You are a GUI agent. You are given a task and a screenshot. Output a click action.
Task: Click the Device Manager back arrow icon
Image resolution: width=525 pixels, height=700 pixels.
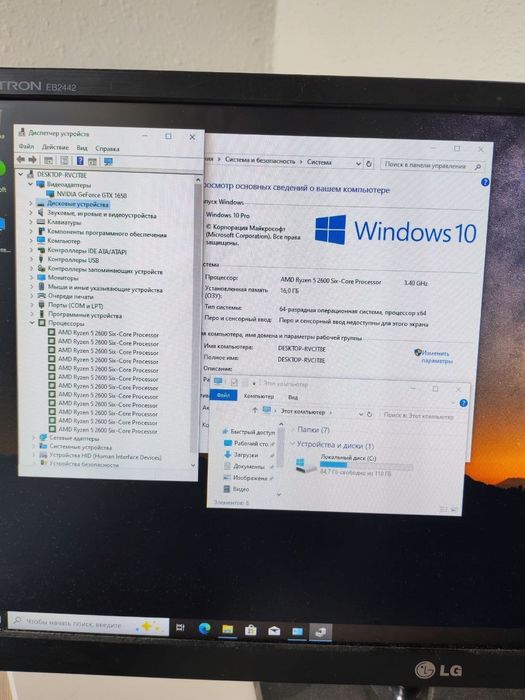click(x=21, y=160)
